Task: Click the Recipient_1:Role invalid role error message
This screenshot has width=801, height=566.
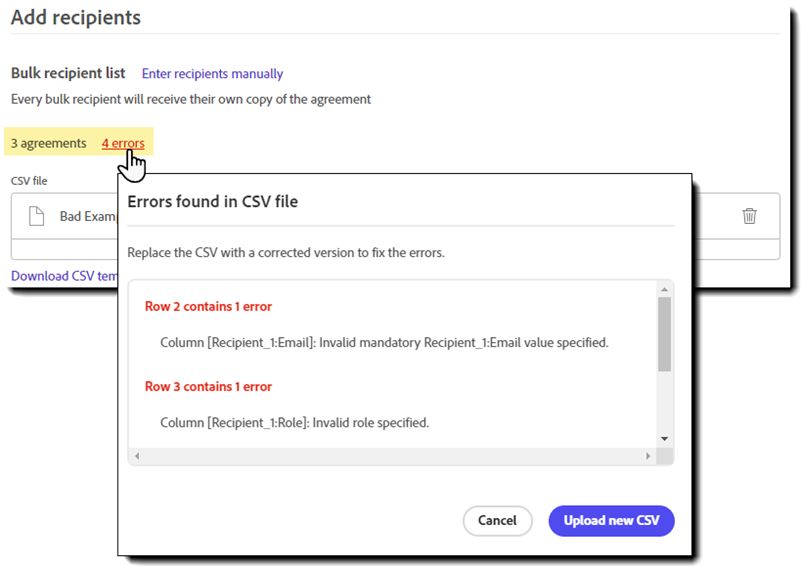Action: pos(294,423)
